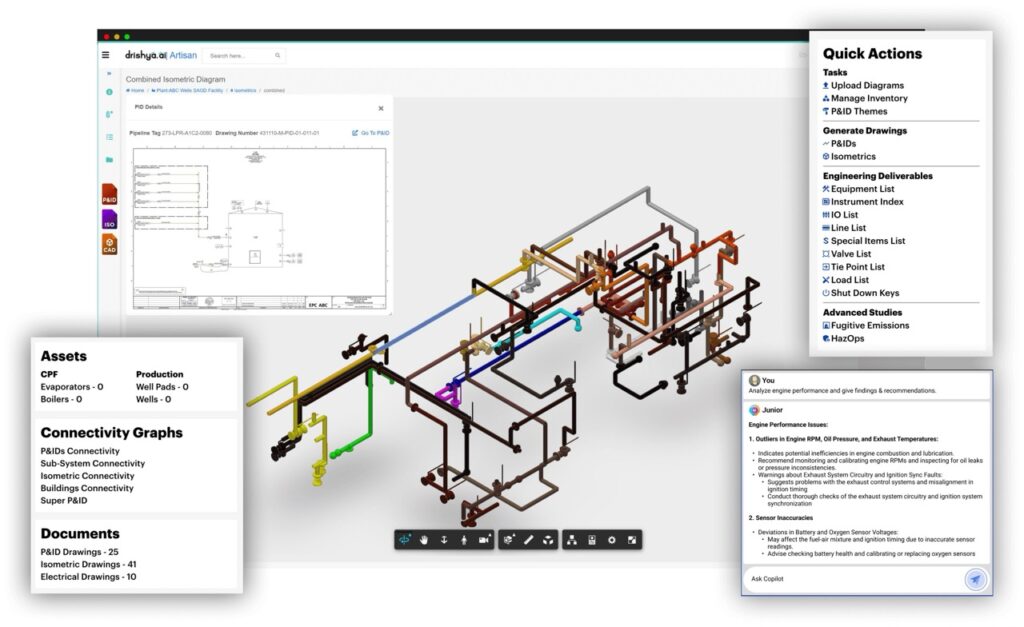The width and height of the screenshot is (1024, 627).
Task: Open the Isometrics breadcrumb link
Action: tap(243, 90)
